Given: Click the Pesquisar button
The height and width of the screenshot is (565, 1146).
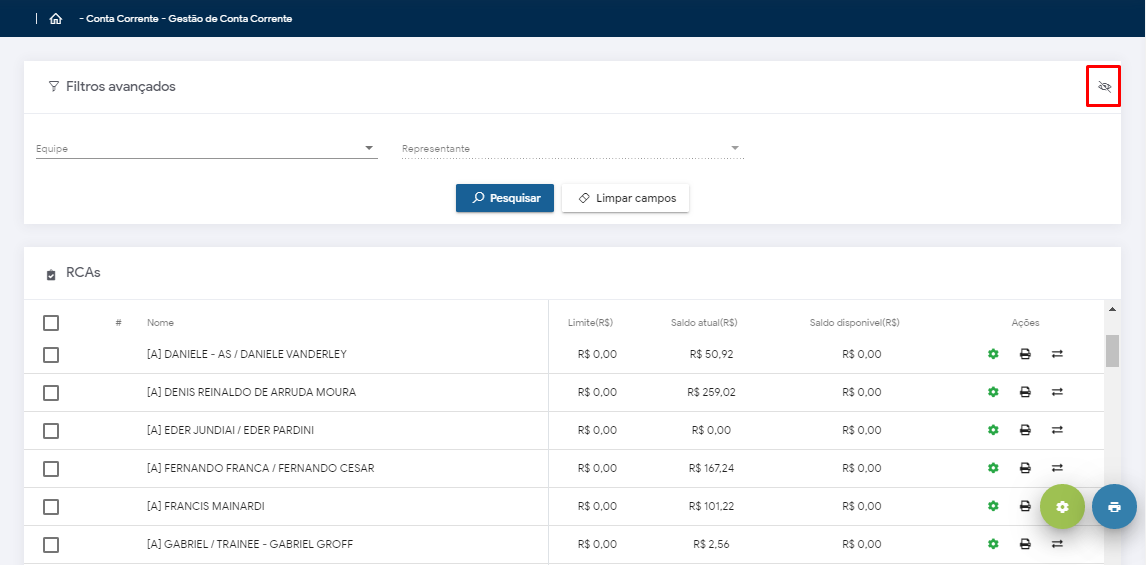Looking at the screenshot, I should pyautogui.click(x=505, y=198).
